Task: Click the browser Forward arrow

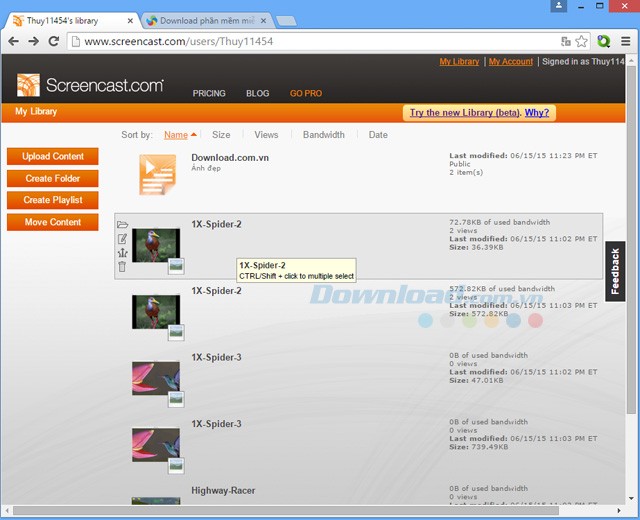Action: [33, 41]
